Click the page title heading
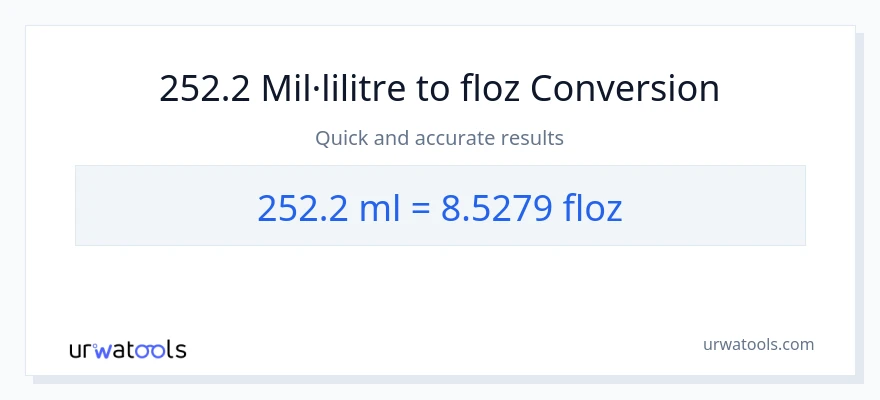 [440, 89]
